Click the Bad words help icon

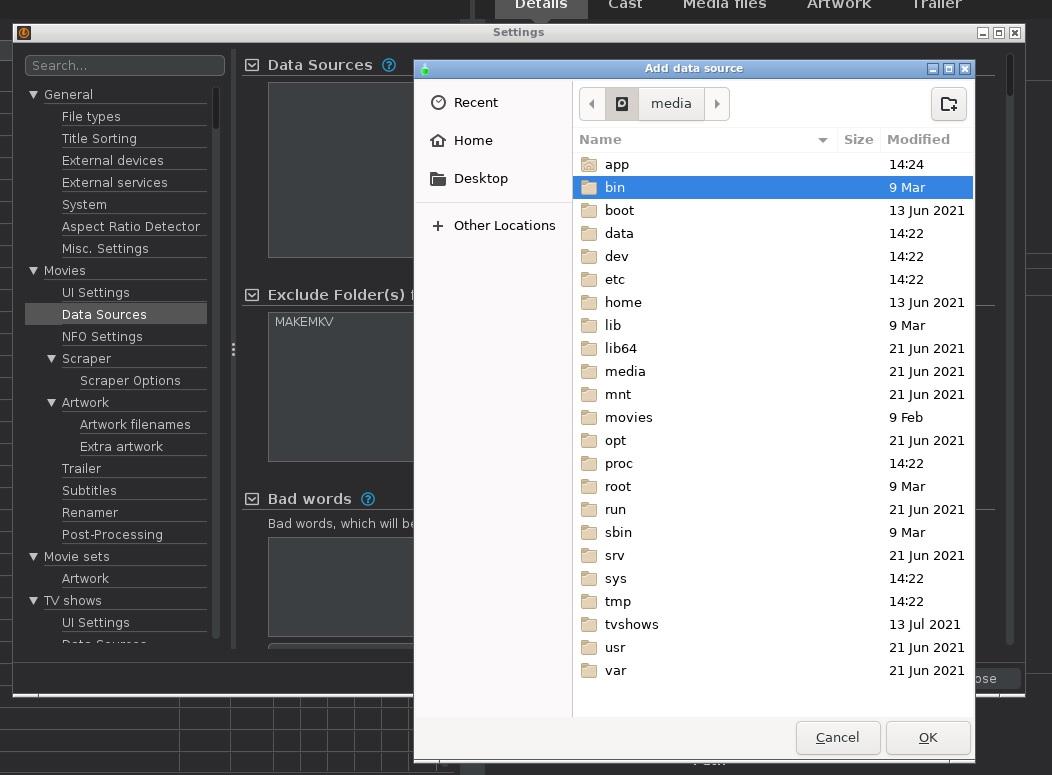click(x=368, y=499)
